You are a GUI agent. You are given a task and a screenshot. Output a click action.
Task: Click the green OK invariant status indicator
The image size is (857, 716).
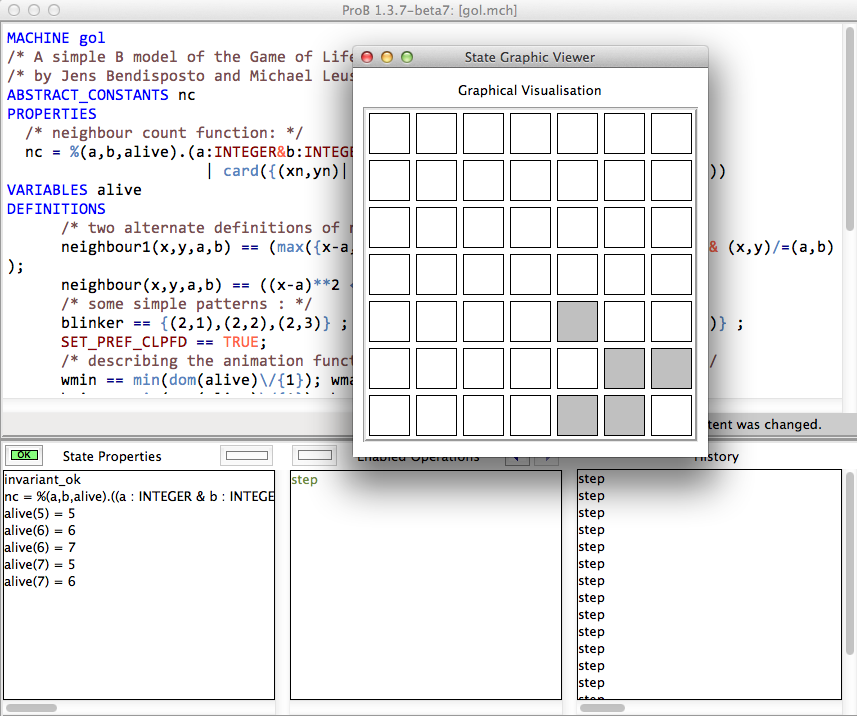[x=24, y=455]
